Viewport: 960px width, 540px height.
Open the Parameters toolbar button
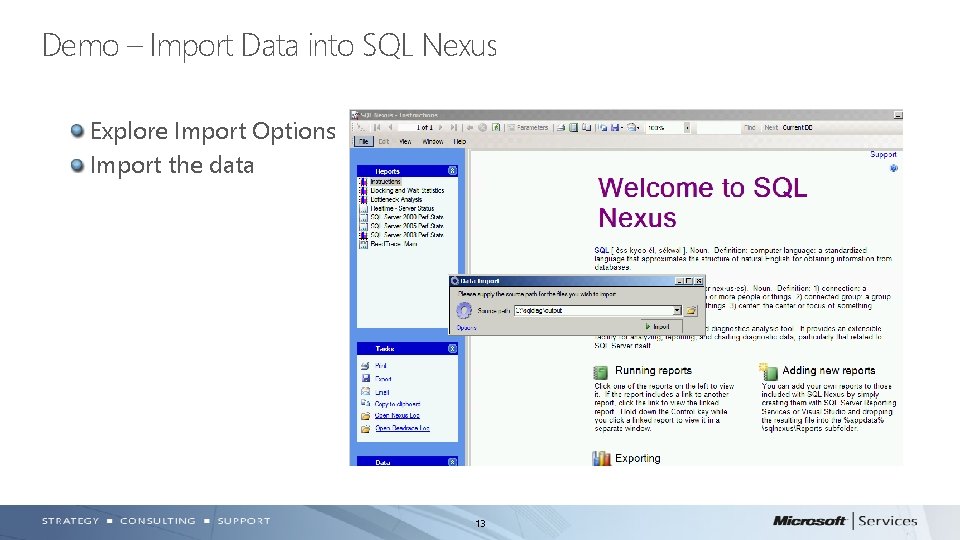pos(528,127)
